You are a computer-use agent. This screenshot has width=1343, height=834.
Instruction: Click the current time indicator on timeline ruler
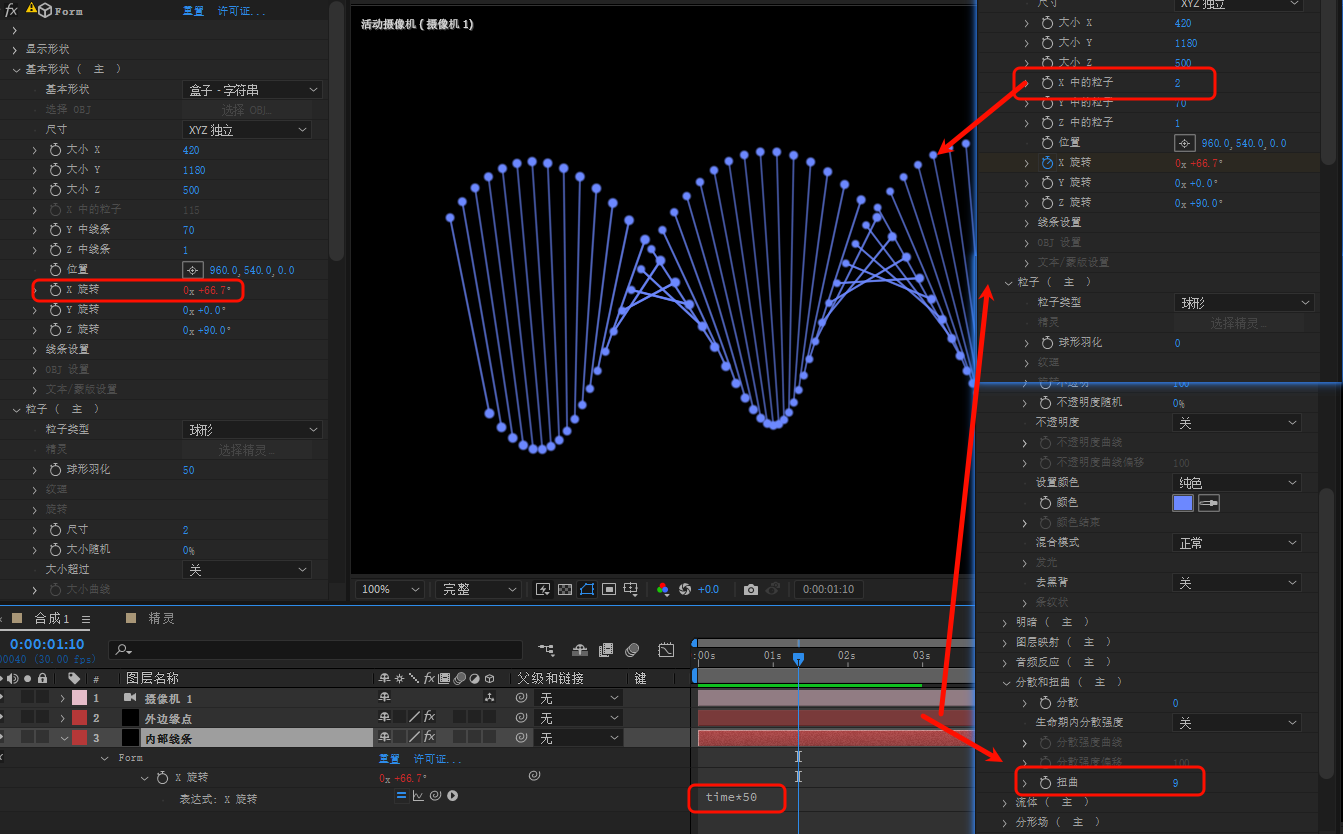pyautogui.click(x=798, y=658)
